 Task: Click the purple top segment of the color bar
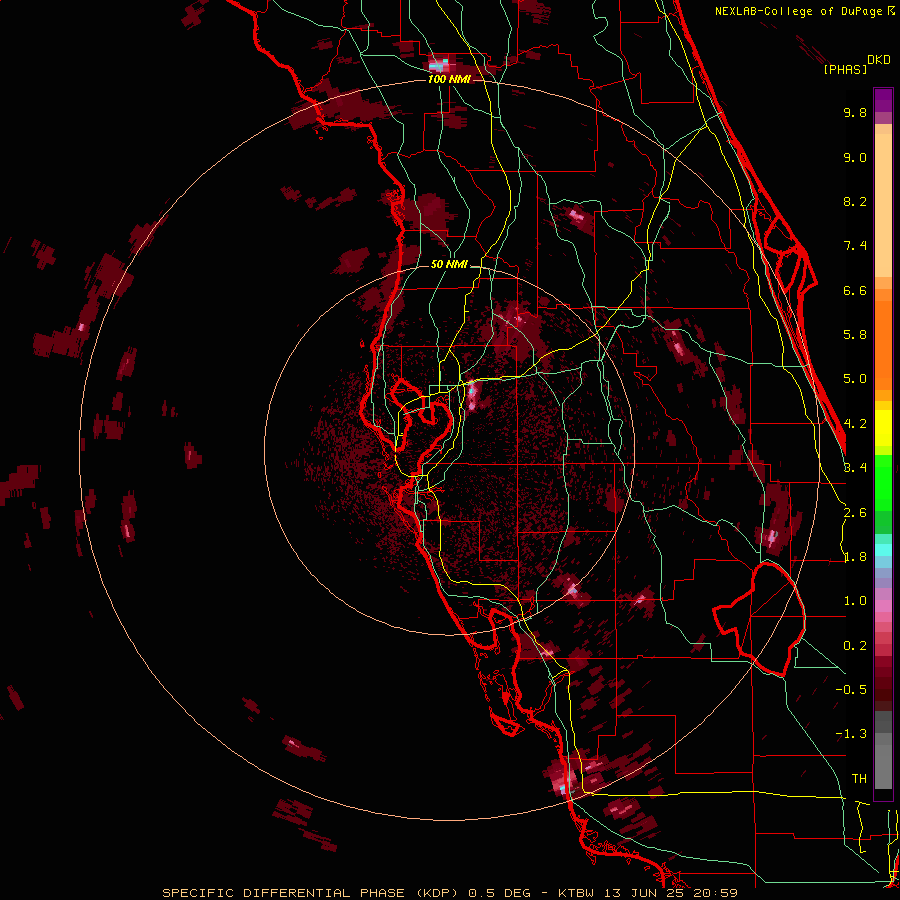pyautogui.click(x=883, y=100)
